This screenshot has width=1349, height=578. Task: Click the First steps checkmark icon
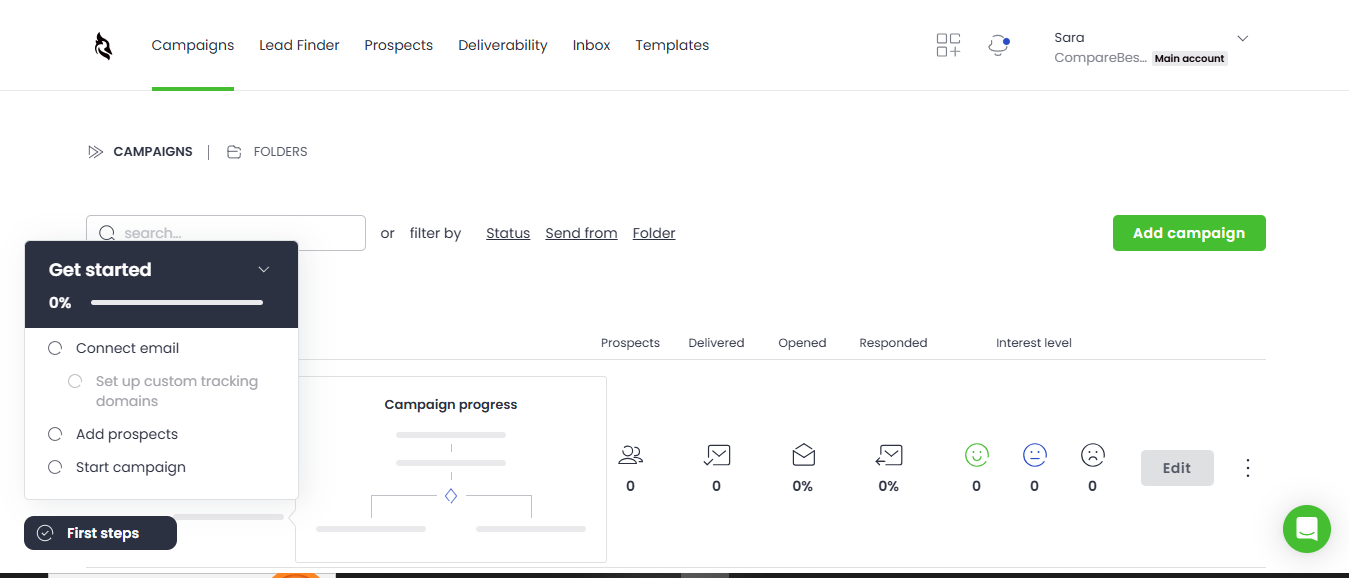[x=45, y=533]
